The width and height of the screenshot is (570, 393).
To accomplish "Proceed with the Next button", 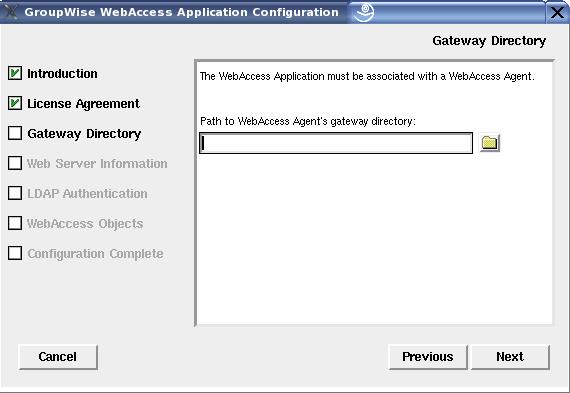I will point(510,357).
